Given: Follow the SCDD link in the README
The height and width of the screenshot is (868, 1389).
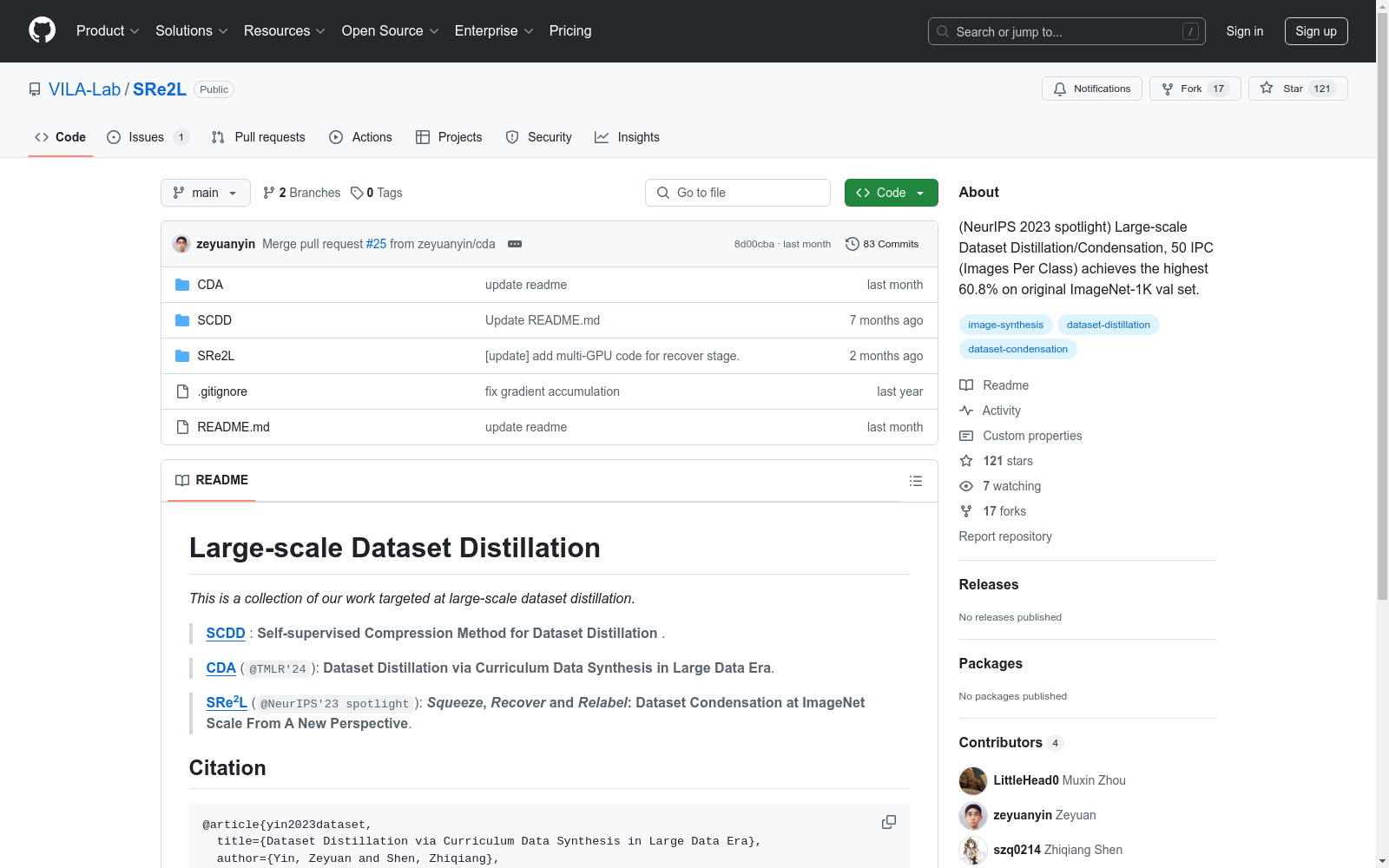Looking at the screenshot, I should click(x=226, y=633).
